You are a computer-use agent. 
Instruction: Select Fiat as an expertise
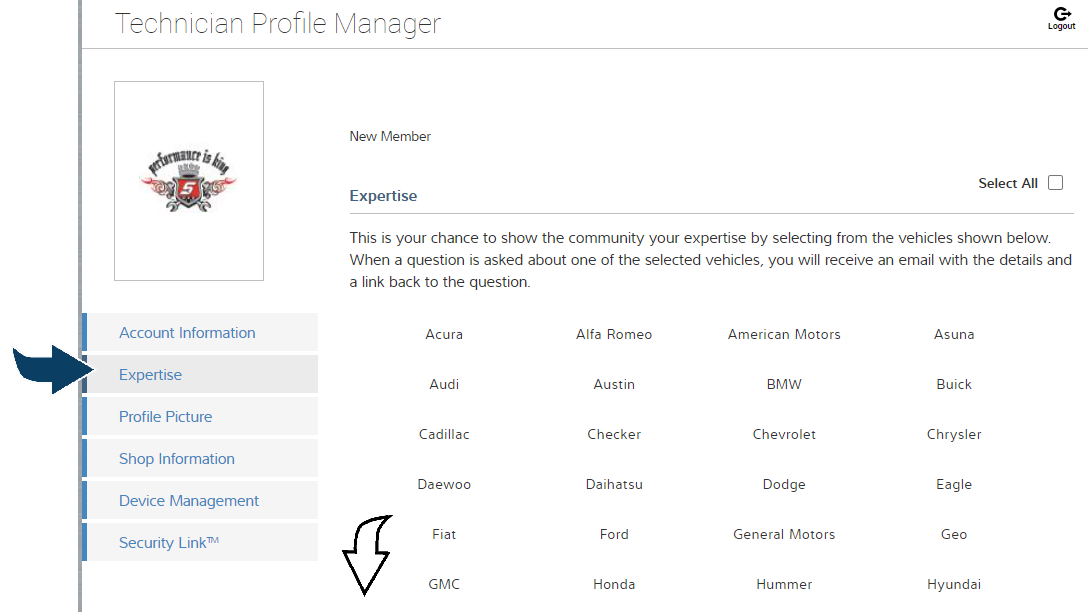click(444, 534)
